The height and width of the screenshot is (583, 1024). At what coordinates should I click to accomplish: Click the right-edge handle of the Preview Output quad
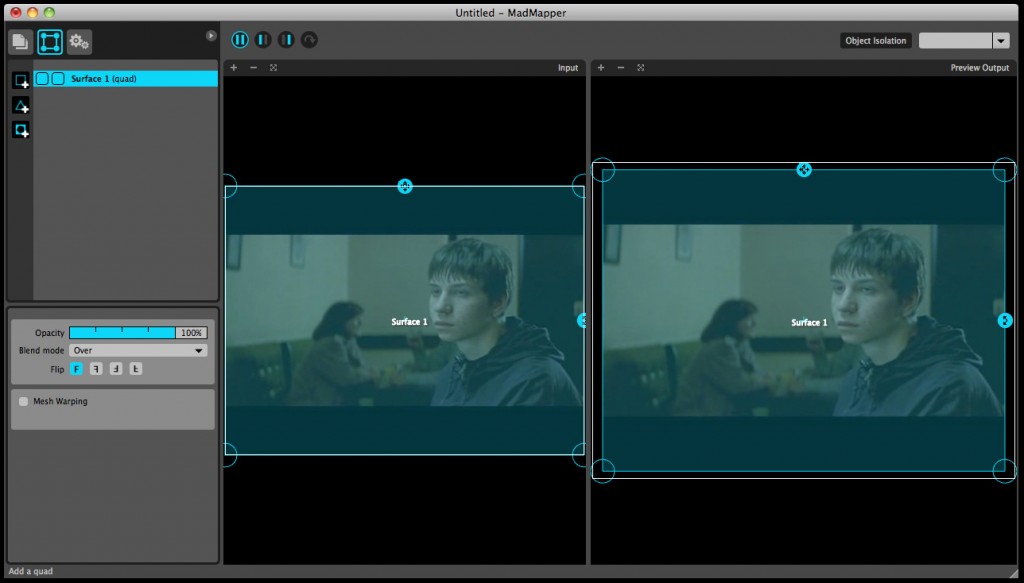point(1005,321)
